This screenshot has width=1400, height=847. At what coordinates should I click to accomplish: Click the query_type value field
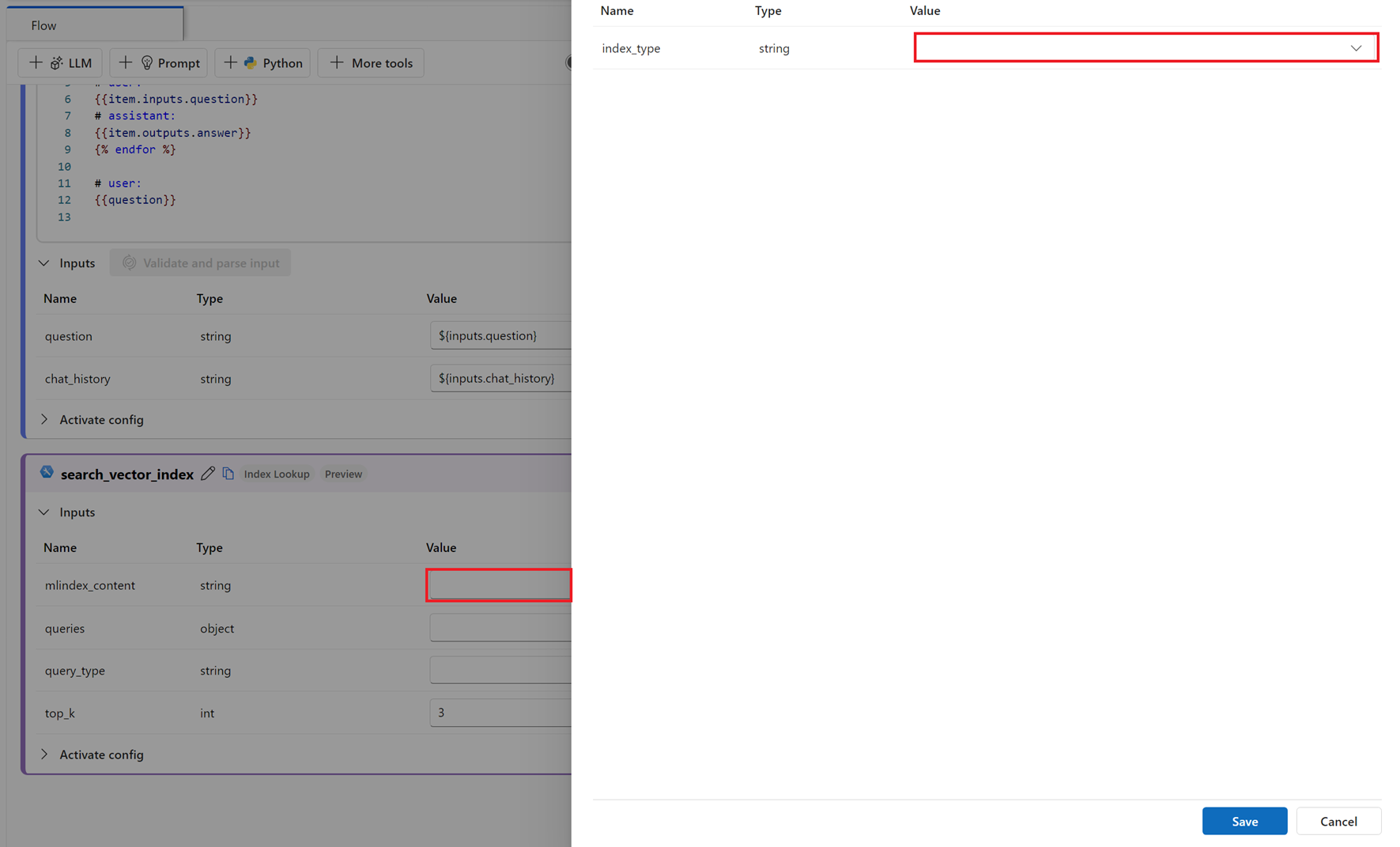(x=500, y=670)
